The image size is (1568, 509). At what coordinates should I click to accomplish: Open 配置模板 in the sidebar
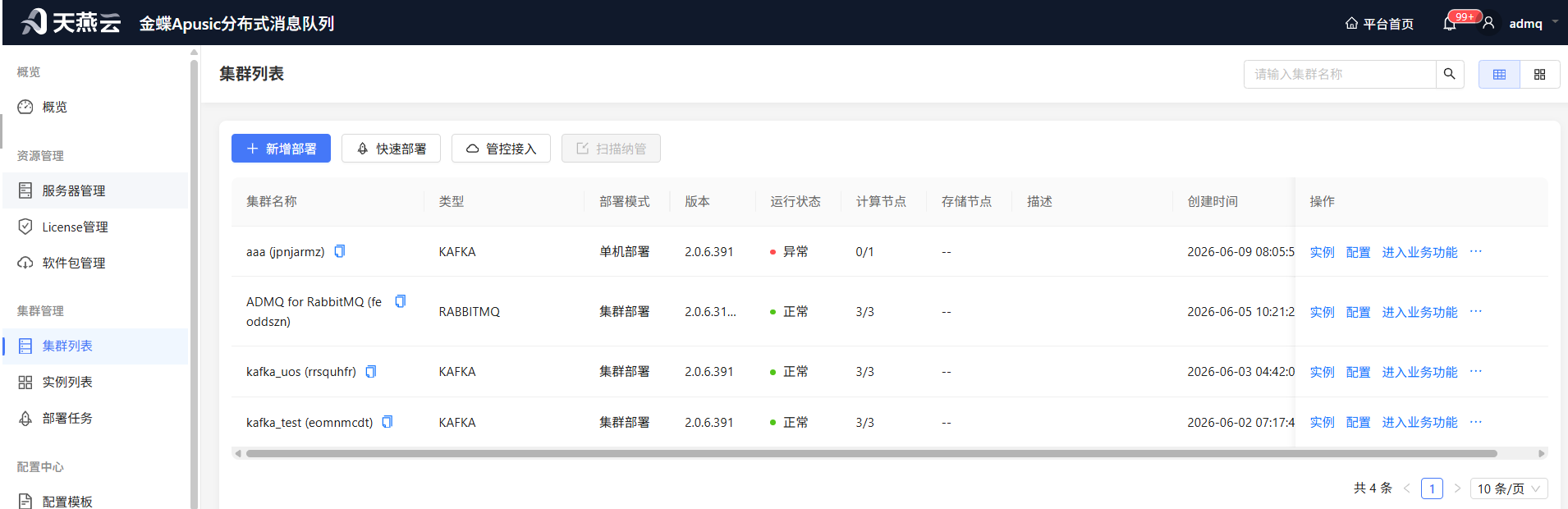point(95,501)
